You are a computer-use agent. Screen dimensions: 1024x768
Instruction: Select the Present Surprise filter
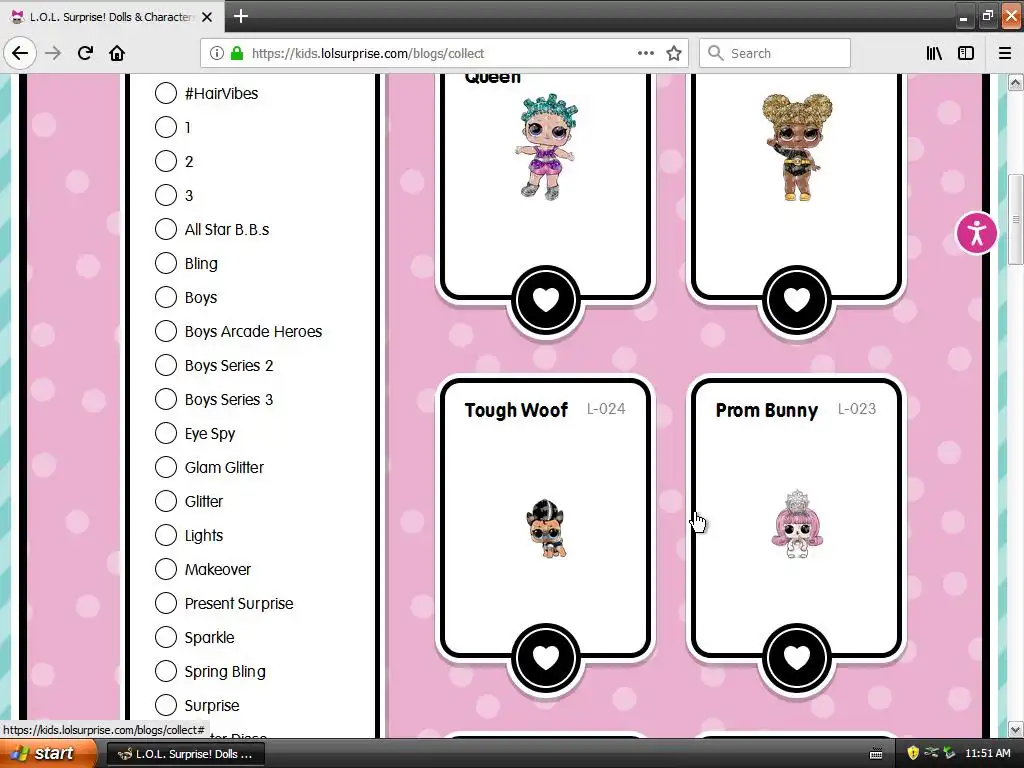166,603
